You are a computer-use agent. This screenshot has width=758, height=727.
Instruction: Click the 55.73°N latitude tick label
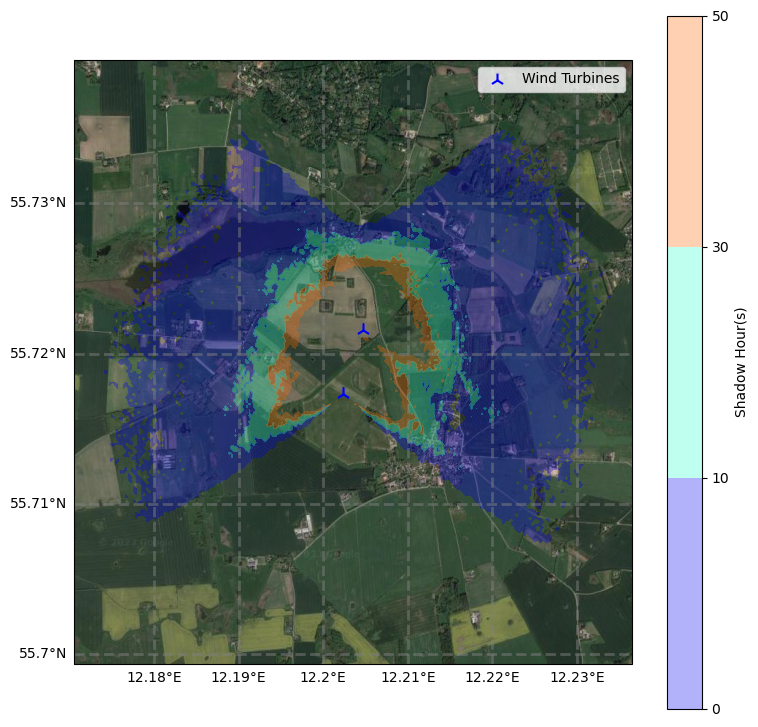tap(38, 203)
